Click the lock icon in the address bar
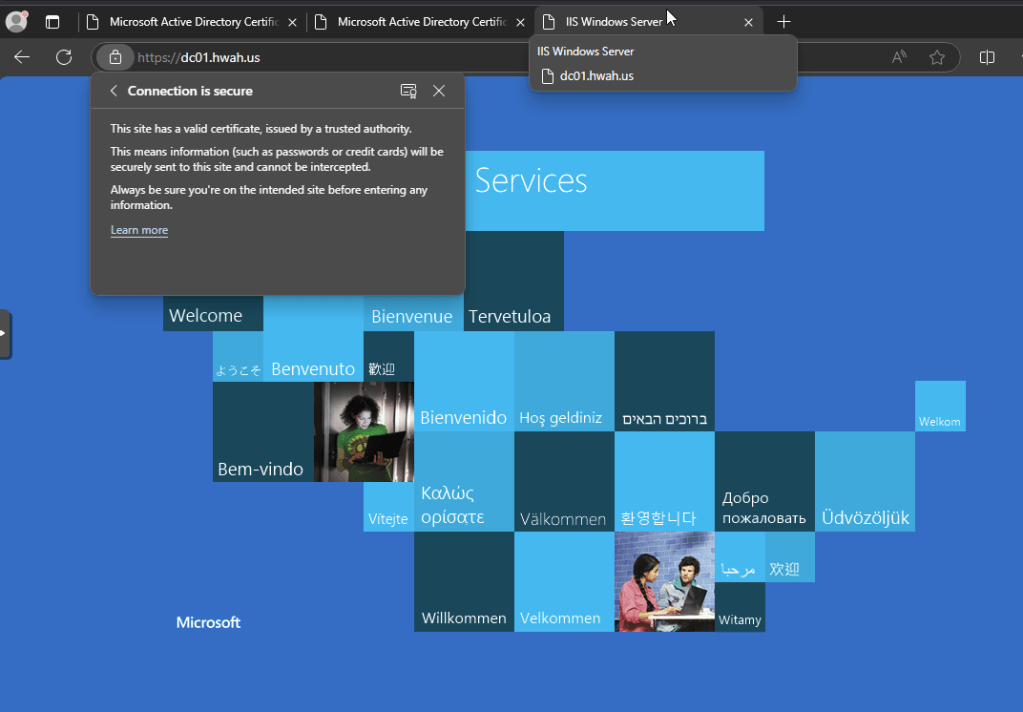 coord(115,58)
